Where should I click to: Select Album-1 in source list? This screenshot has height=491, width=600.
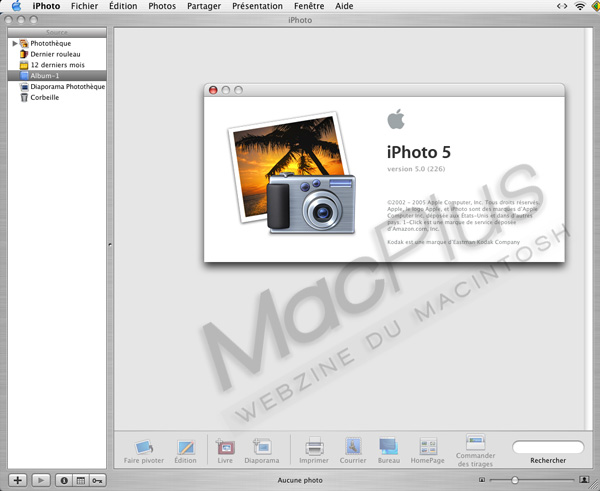coord(57,75)
